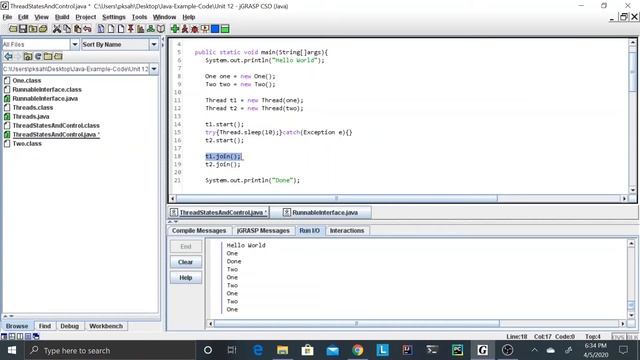The image size is (640, 360).
Task: Click the editor horizontal scrollbar thumb
Action: point(336,198)
